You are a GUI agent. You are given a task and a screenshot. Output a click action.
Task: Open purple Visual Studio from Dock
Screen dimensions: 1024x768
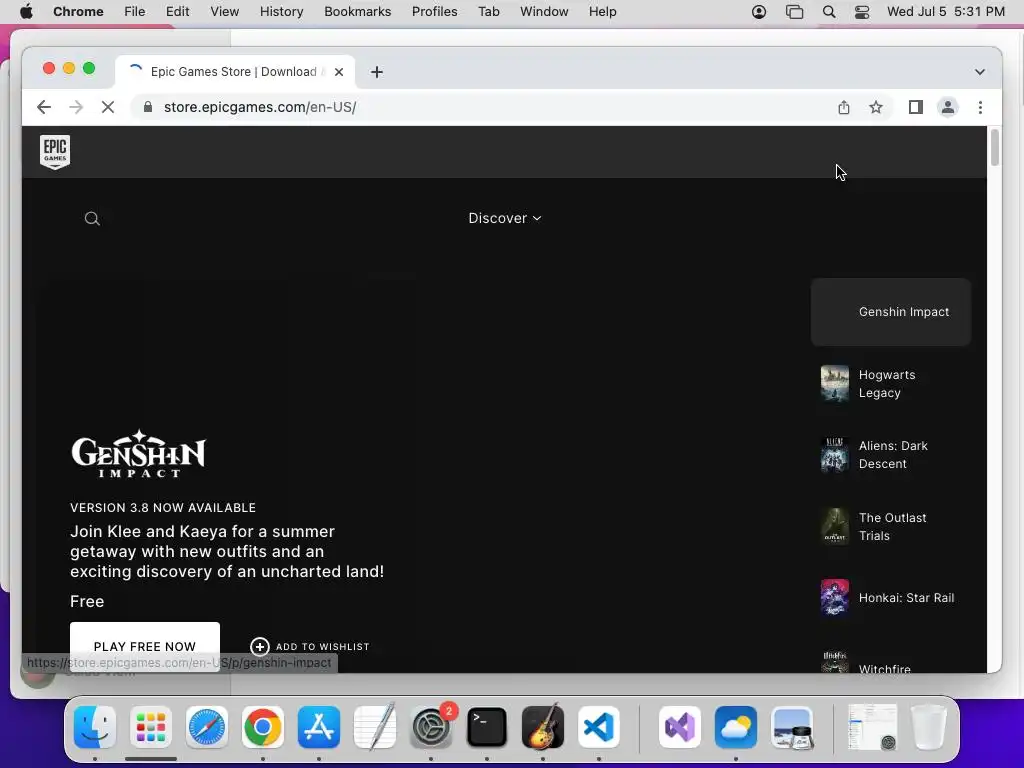pyautogui.click(x=680, y=727)
